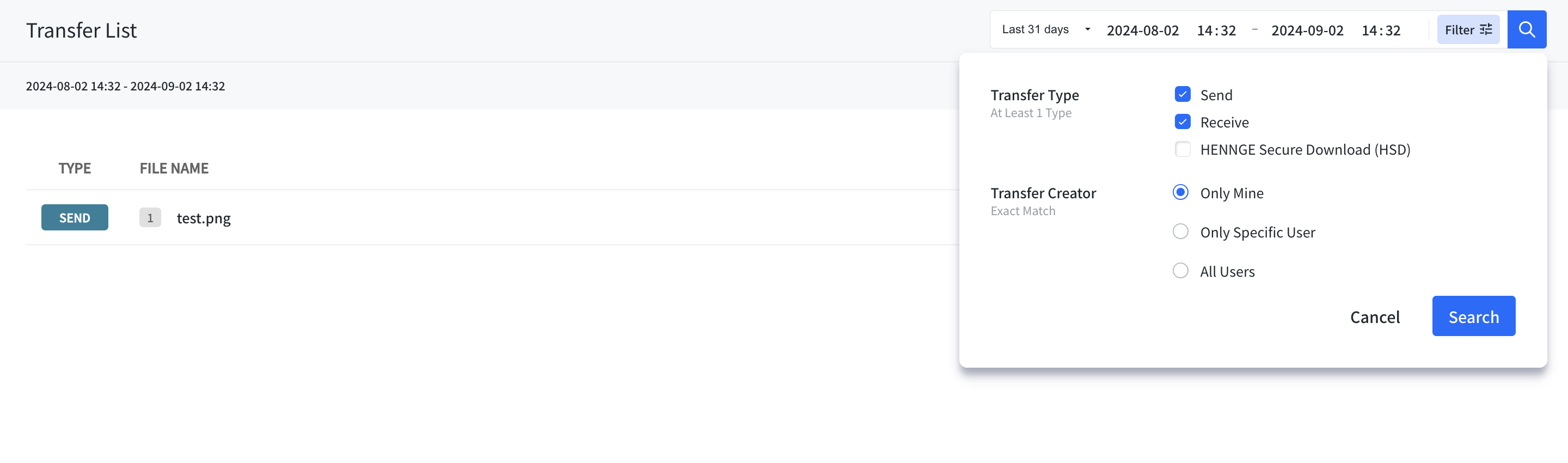The image size is (1568, 463).
Task: Open the test.png transfer entry
Action: pos(203,218)
